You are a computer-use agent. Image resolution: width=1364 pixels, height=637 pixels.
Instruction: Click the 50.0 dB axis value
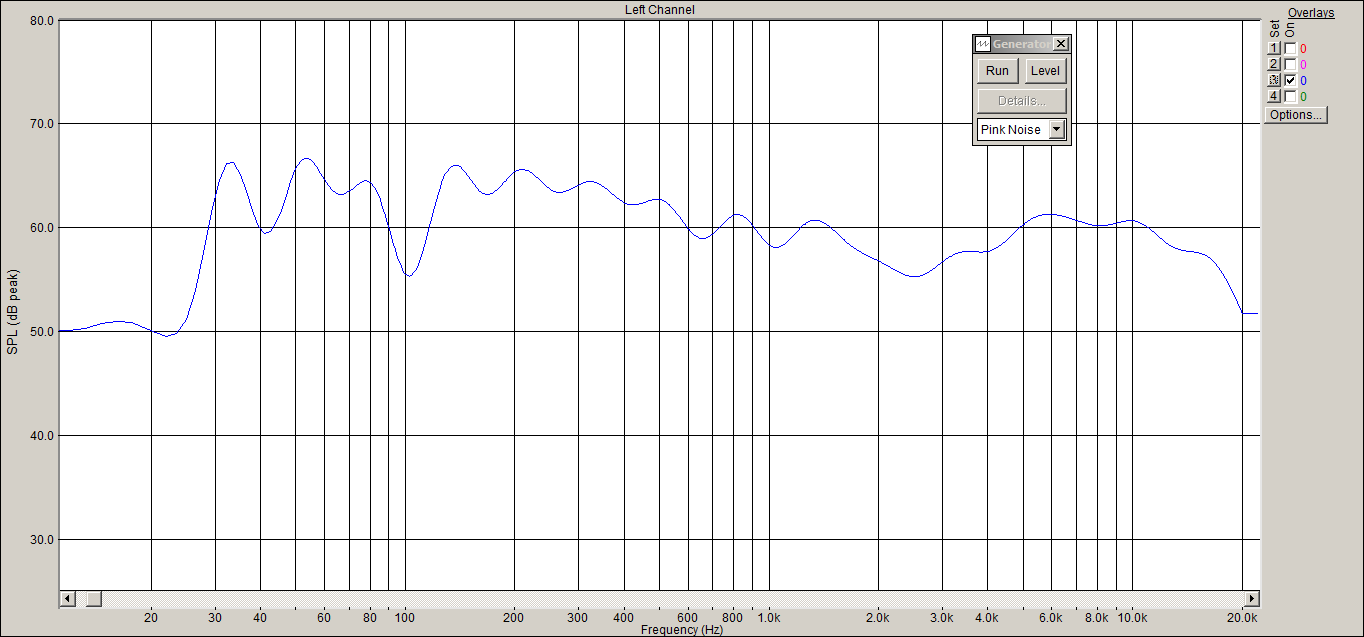click(x=40, y=332)
